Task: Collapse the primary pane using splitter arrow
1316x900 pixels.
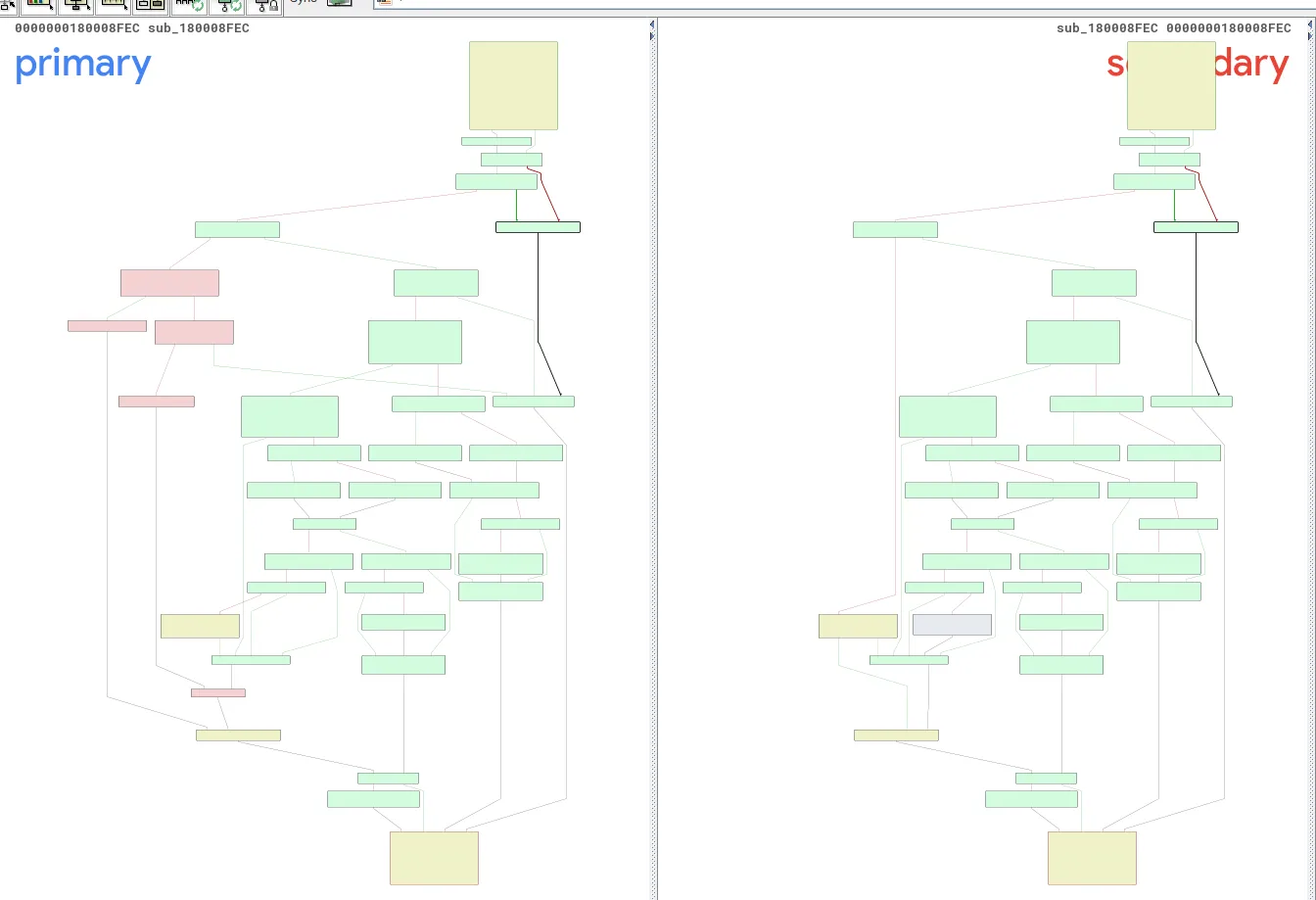Action: tap(652, 24)
